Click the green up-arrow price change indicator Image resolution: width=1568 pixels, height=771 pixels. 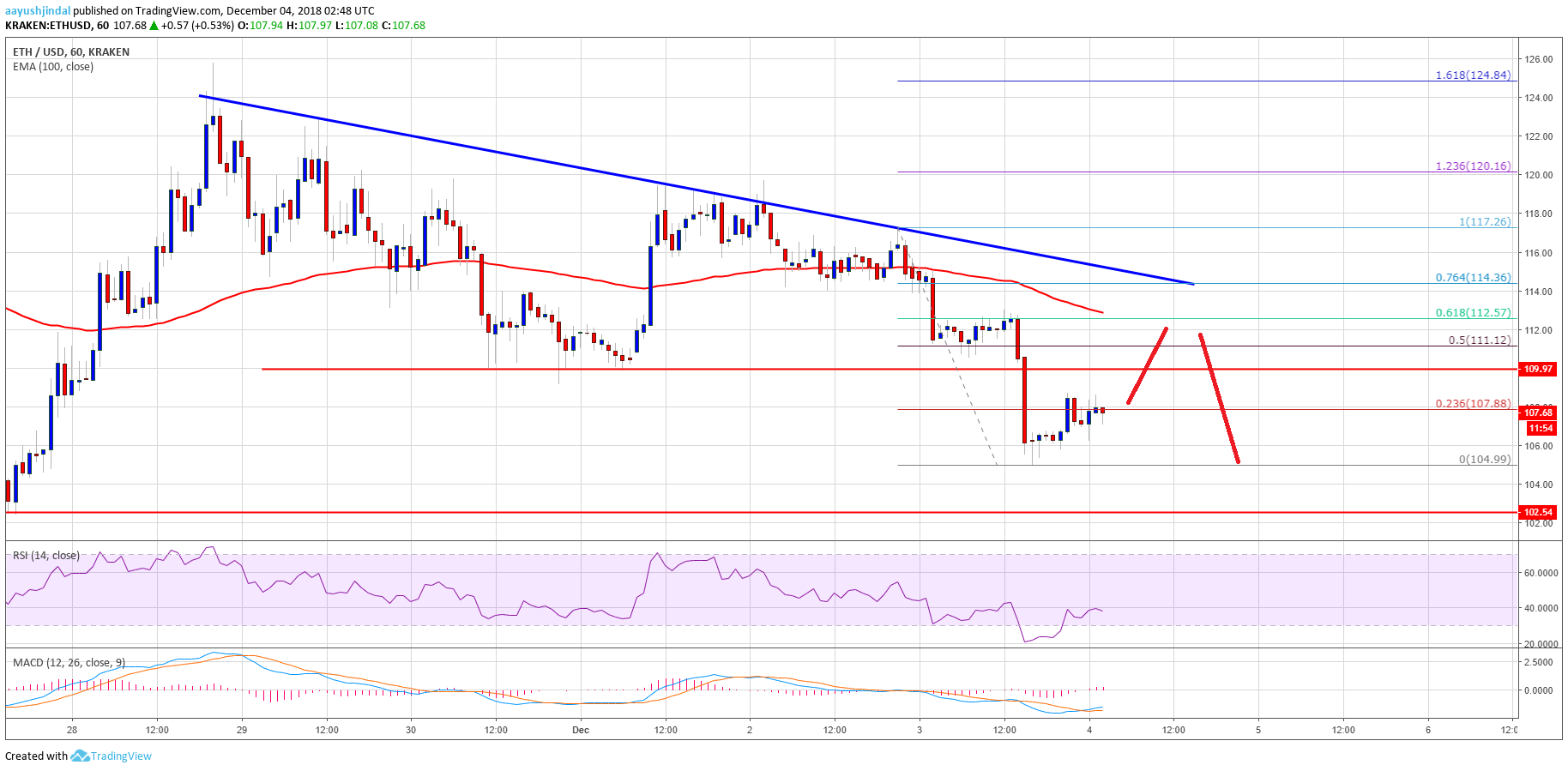tap(154, 26)
